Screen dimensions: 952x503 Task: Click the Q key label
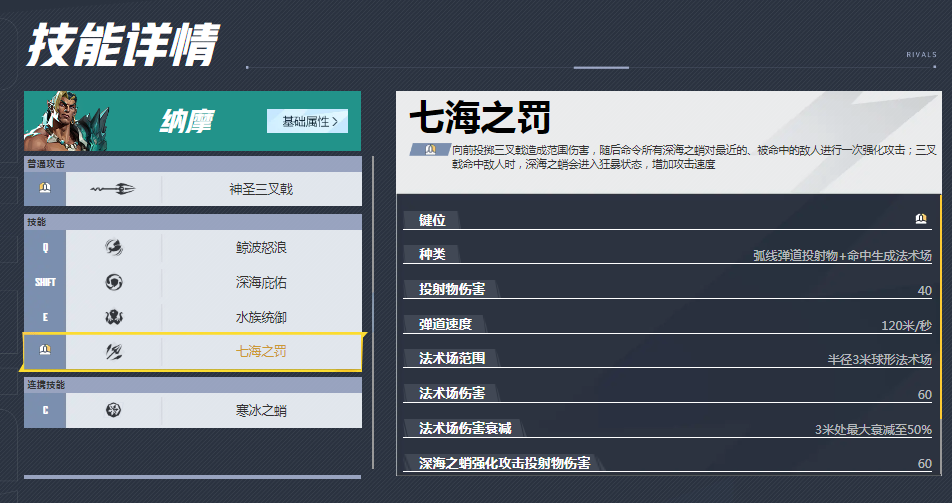[45, 247]
